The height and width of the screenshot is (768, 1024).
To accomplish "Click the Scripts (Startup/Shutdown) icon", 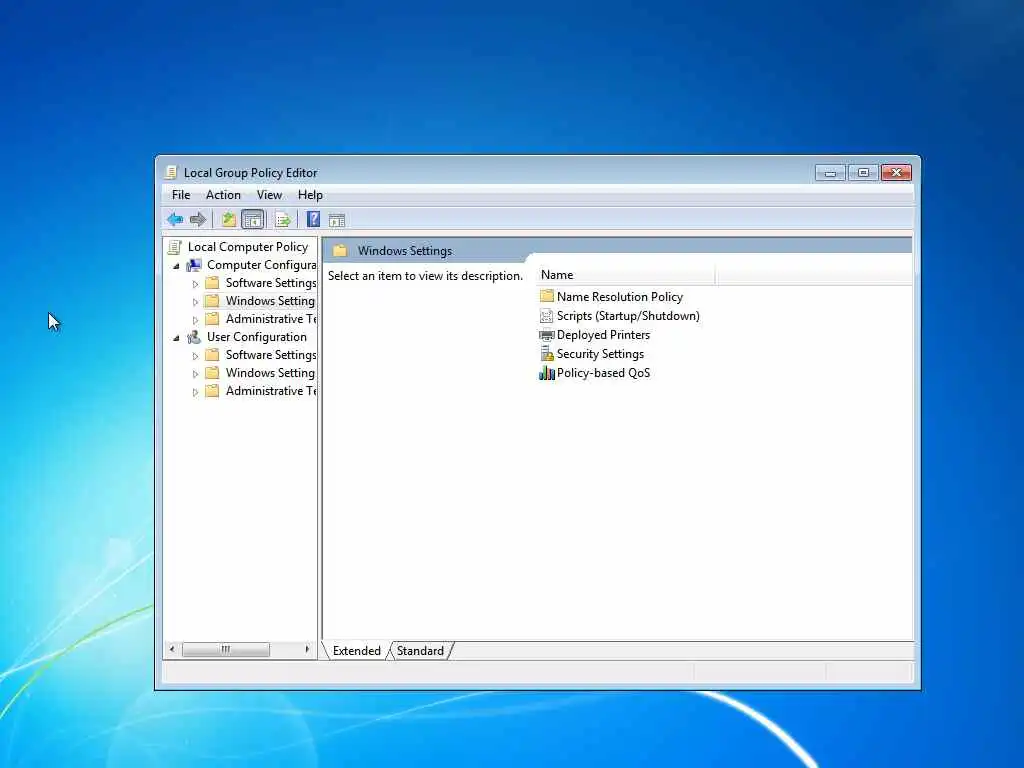I will click(547, 316).
